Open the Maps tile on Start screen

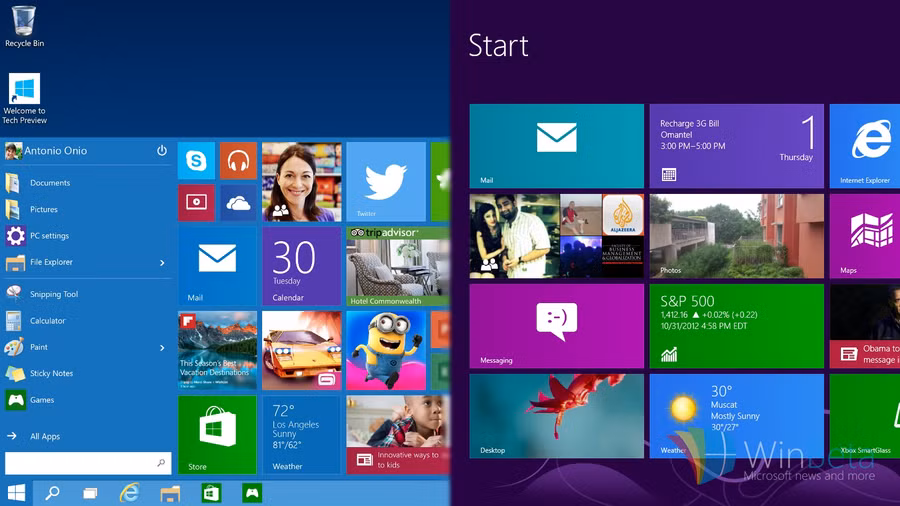pyautogui.click(x=865, y=236)
